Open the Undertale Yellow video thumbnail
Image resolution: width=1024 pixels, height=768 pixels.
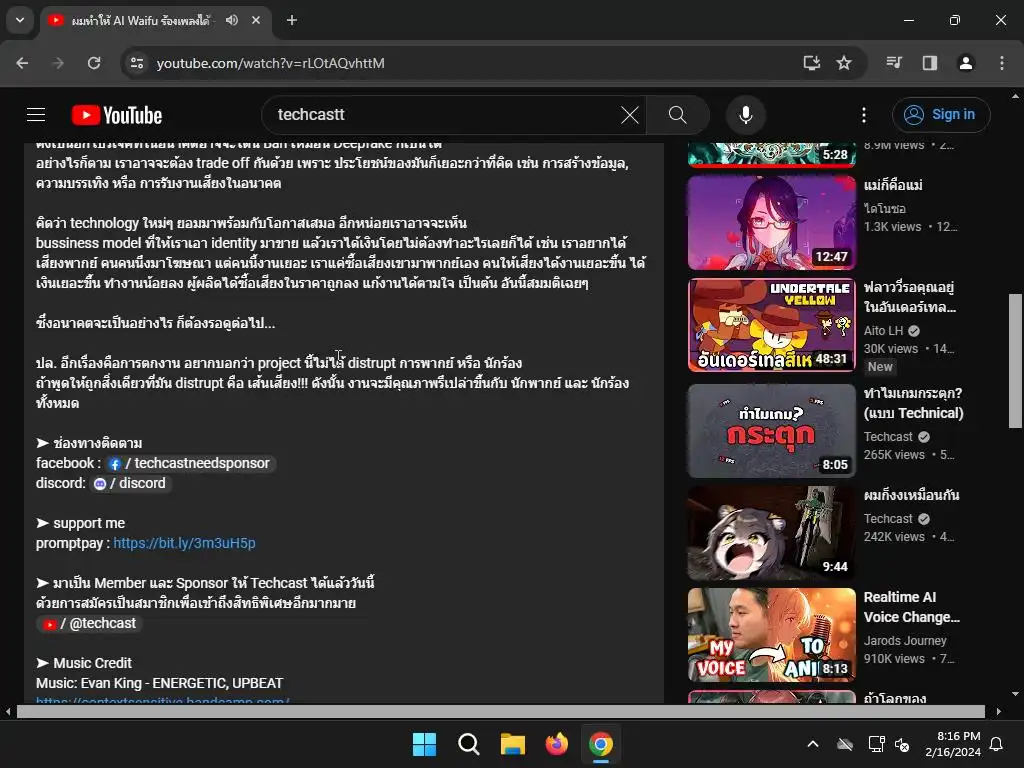tap(771, 325)
